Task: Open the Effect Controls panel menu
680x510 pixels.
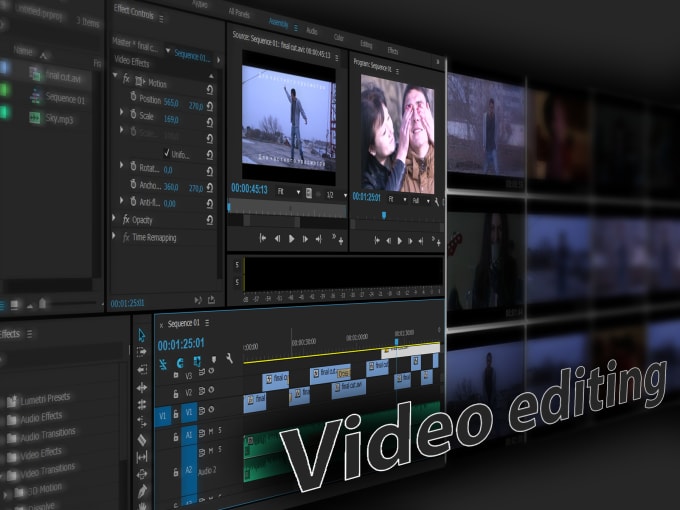Action: (161, 19)
